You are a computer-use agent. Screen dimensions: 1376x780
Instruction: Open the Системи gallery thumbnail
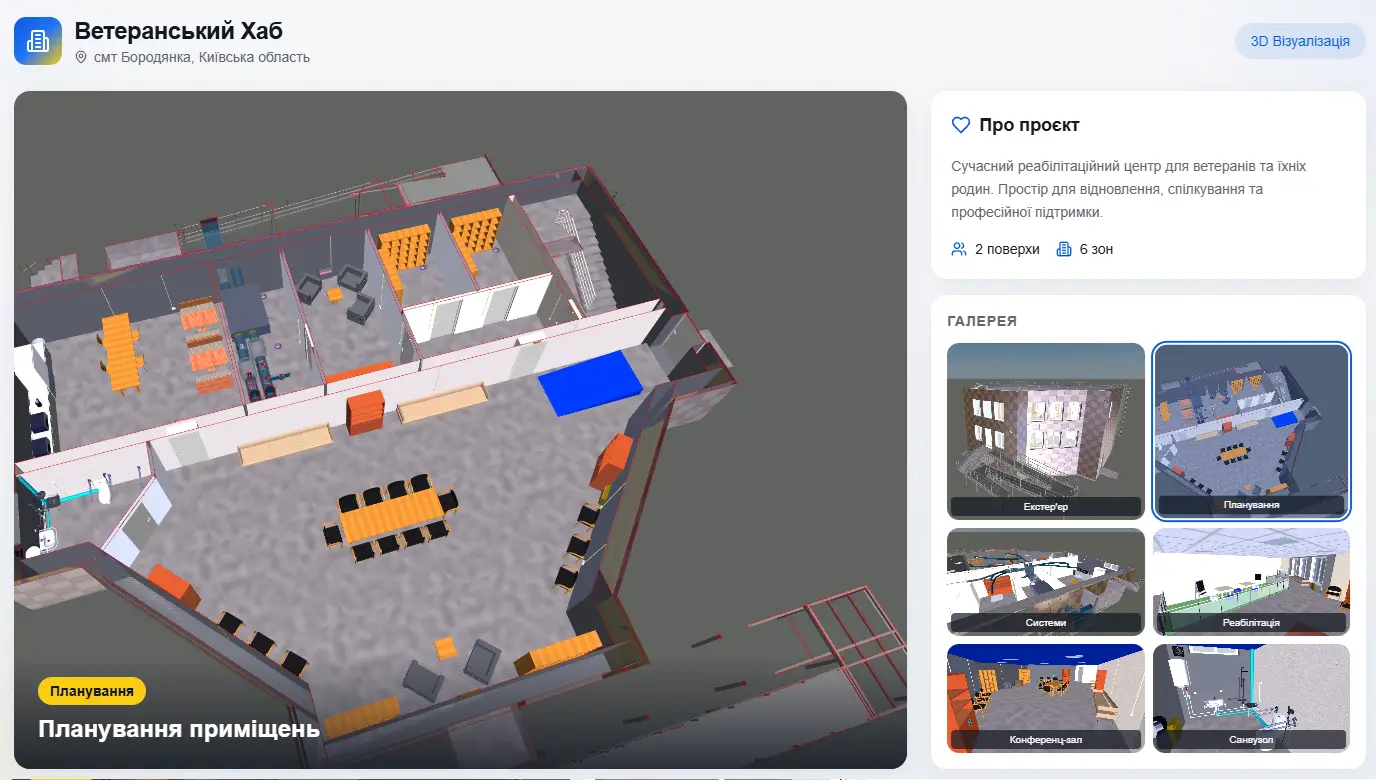click(1046, 582)
